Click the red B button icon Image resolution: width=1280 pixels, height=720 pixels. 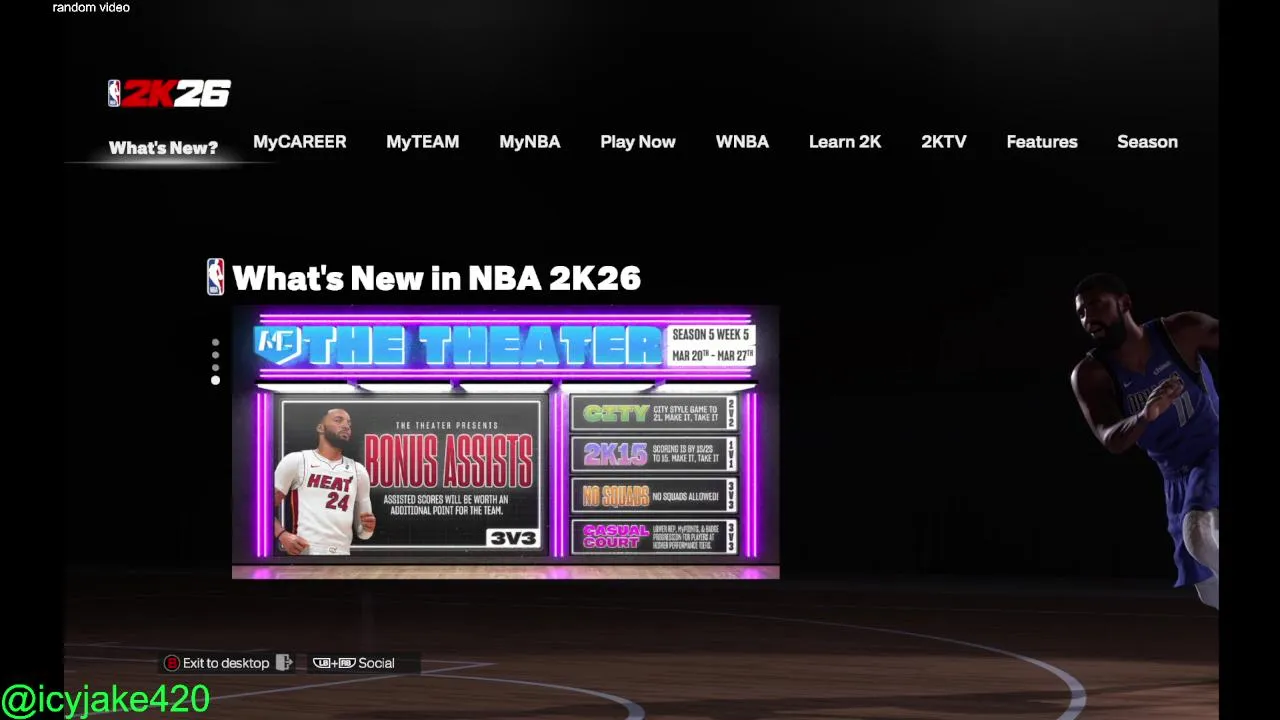pos(171,663)
